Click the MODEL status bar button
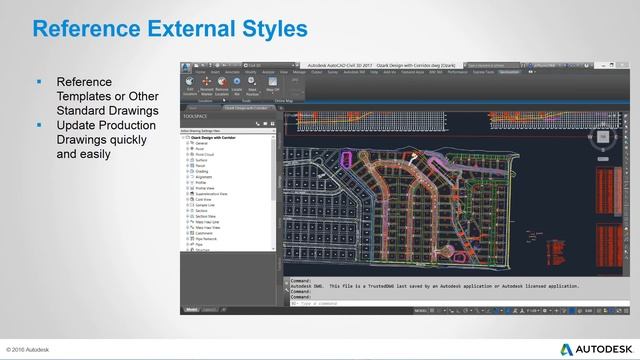This screenshot has height=360, width=640. point(420,311)
